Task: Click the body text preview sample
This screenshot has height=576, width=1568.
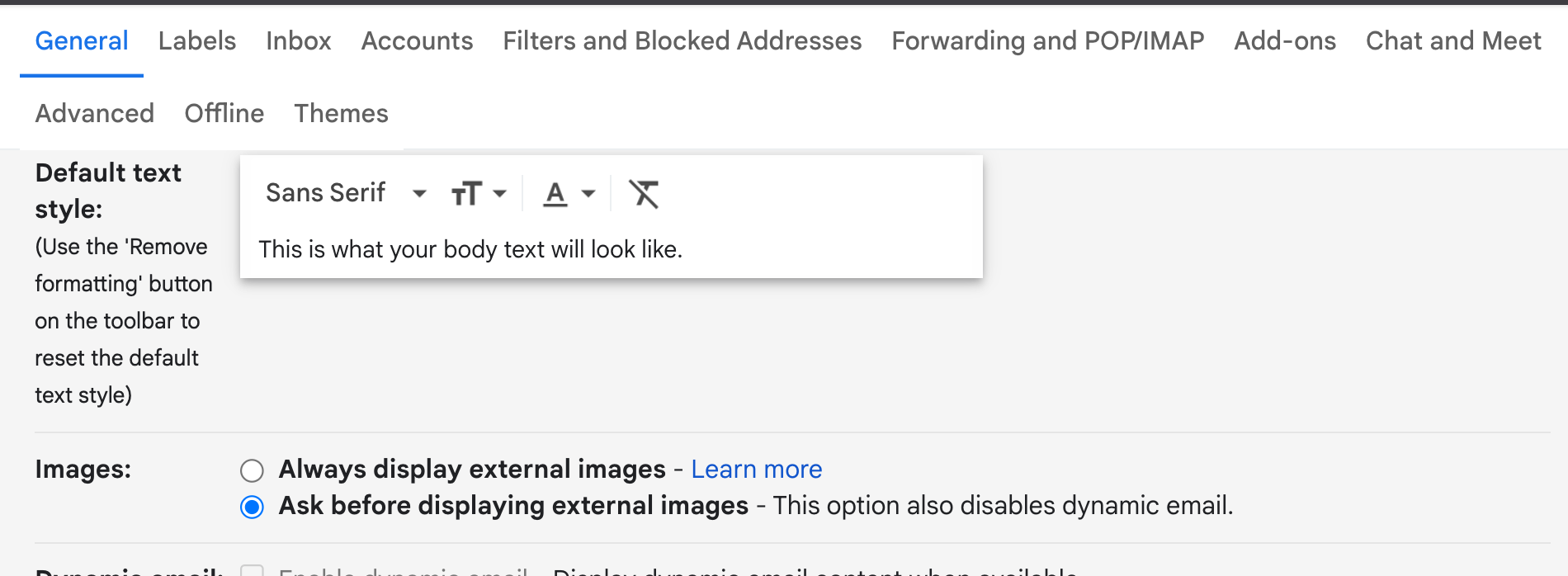Action: pos(470,249)
